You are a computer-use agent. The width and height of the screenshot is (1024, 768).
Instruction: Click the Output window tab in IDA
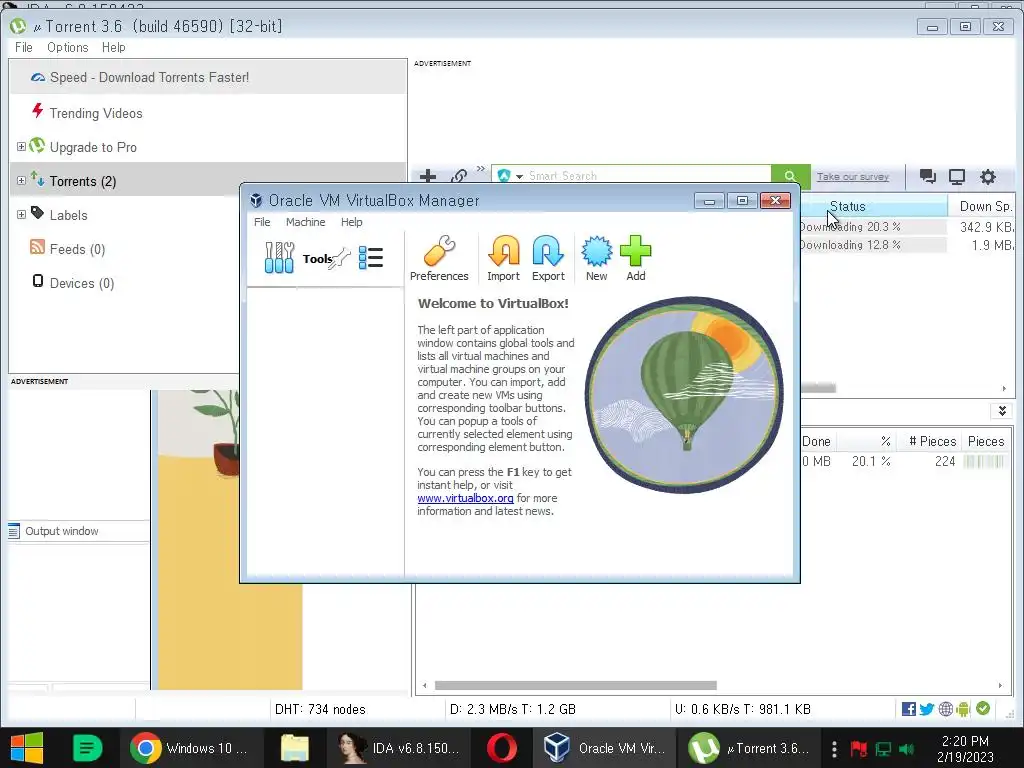pyautogui.click(x=61, y=531)
